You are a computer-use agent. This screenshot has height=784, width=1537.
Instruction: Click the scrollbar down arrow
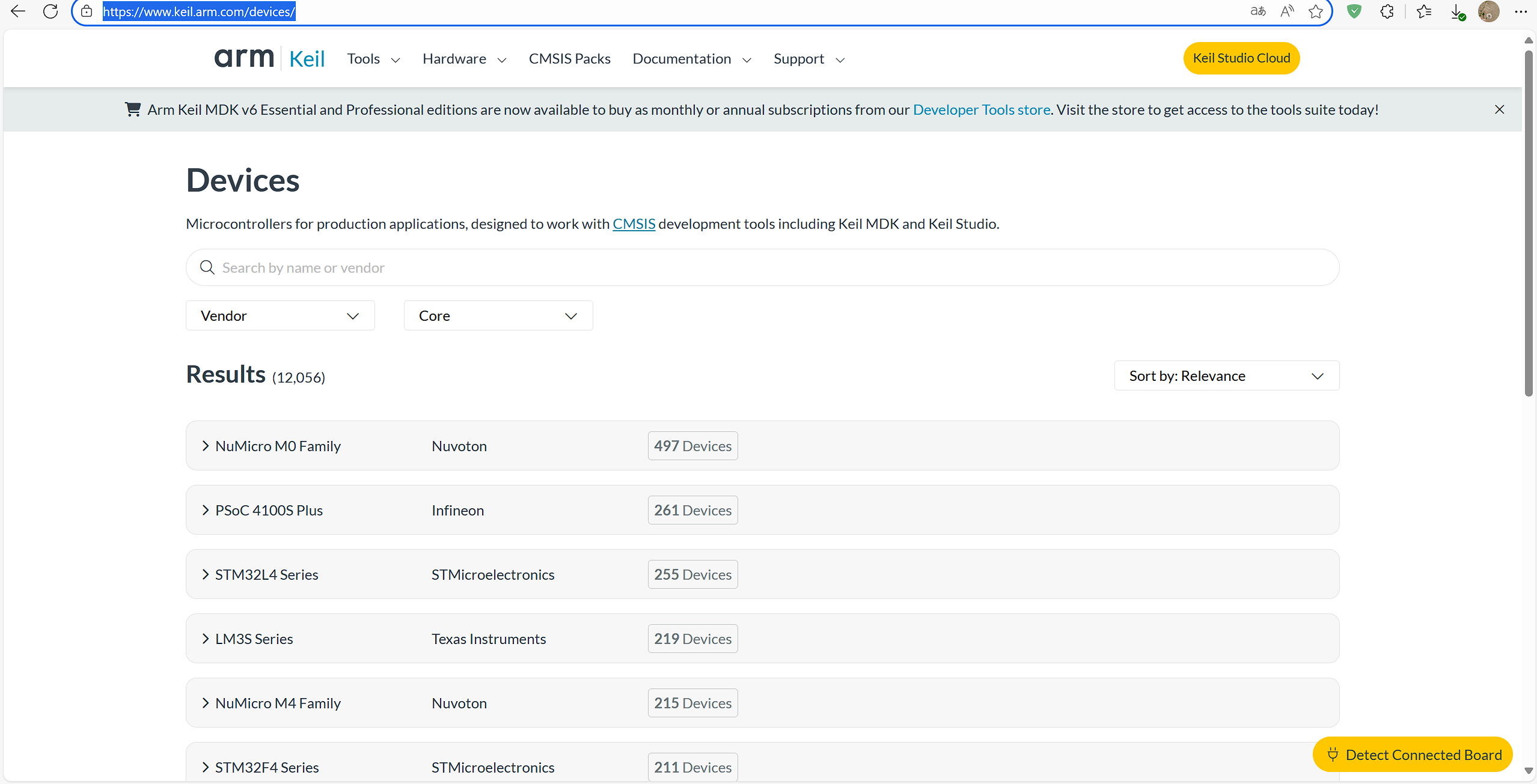[1529, 771]
